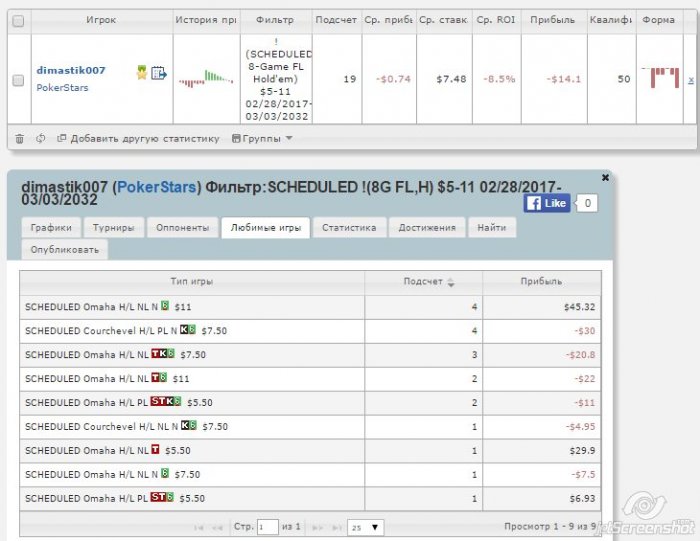
Task: Click the K6 badge in Courchevel H/L NL N row
Action: click(x=188, y=425)
